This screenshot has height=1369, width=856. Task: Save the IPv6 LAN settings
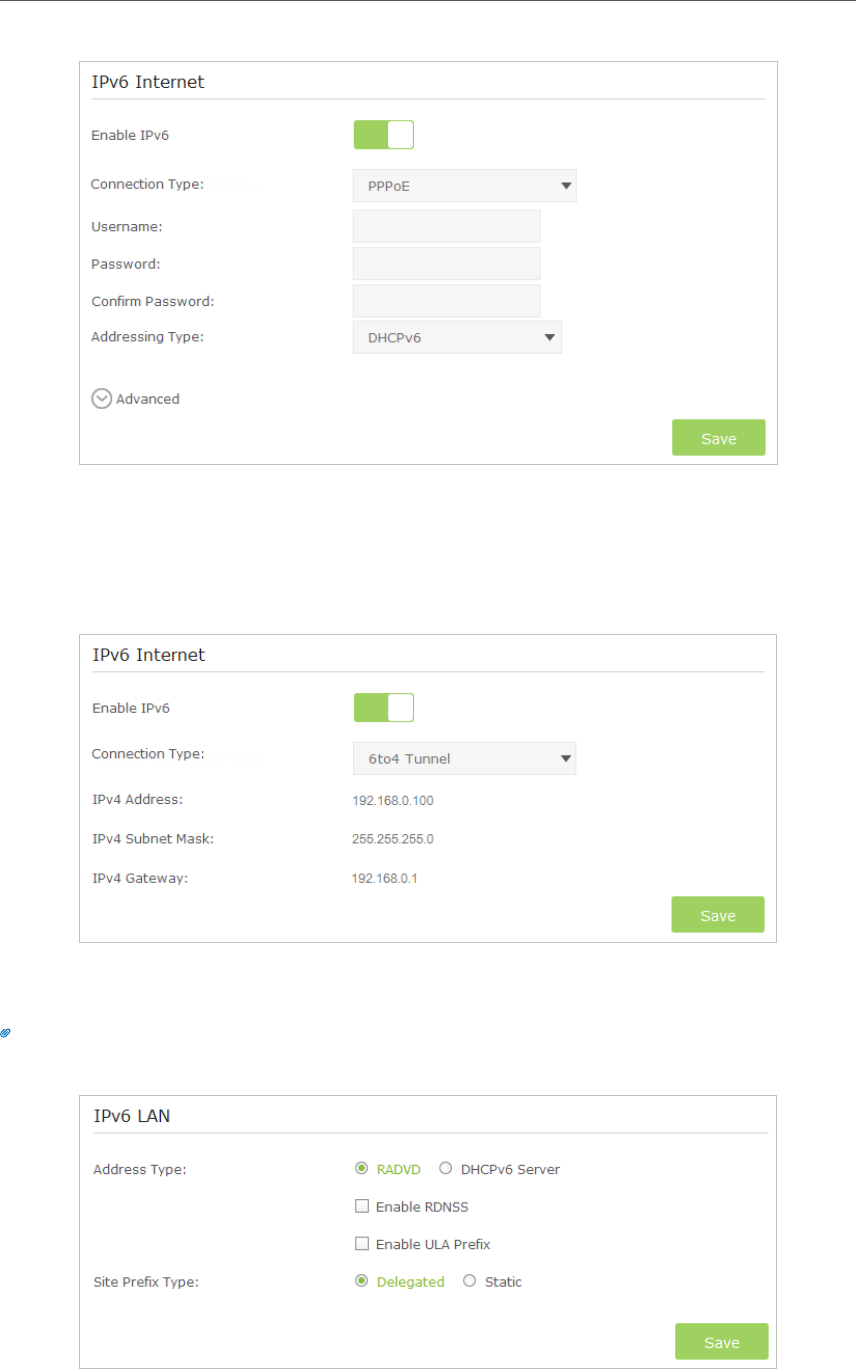pos(721,1342)
